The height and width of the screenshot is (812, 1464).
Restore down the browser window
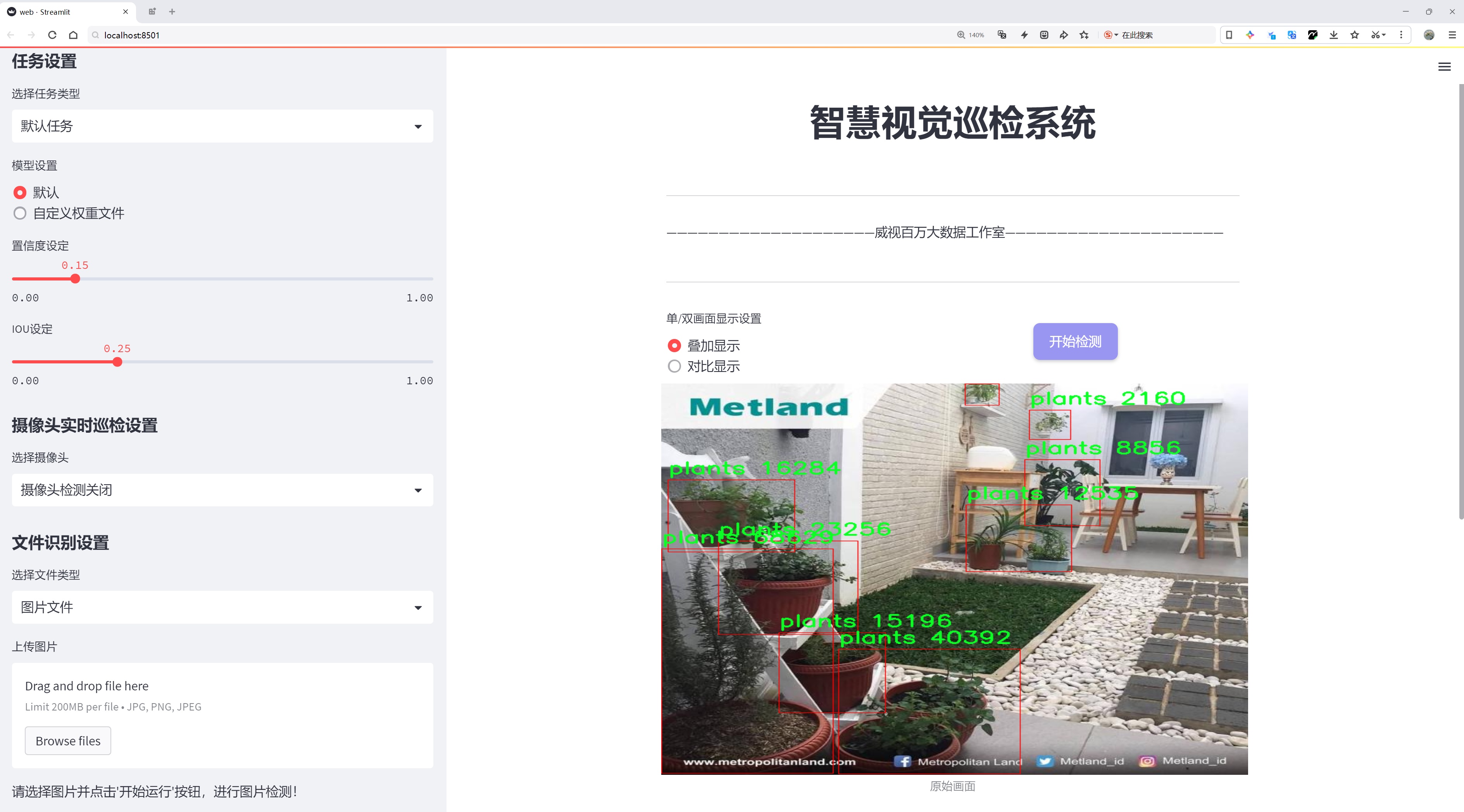(x=1429, y=11)
